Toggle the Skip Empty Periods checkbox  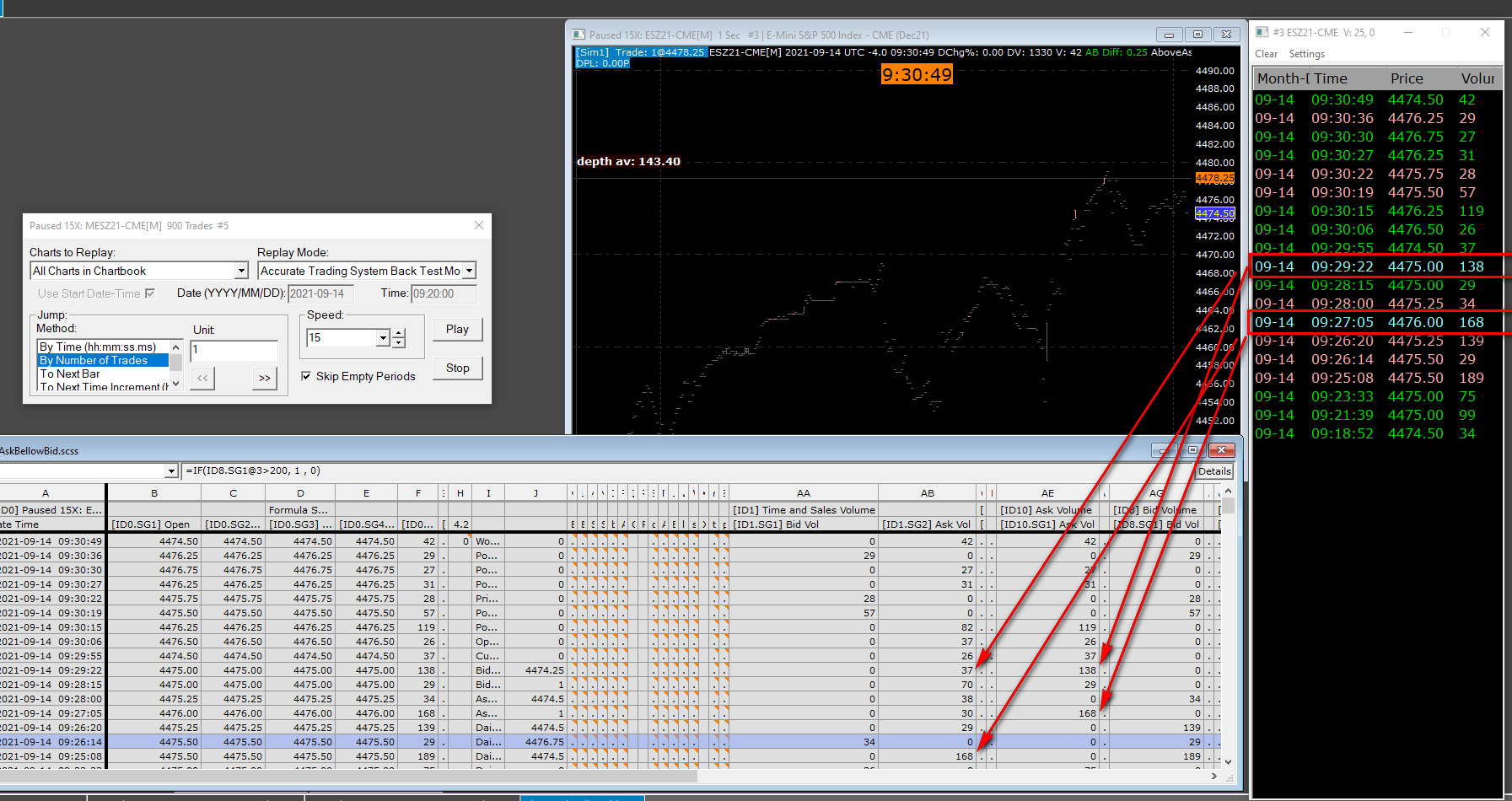pos(306,376)
